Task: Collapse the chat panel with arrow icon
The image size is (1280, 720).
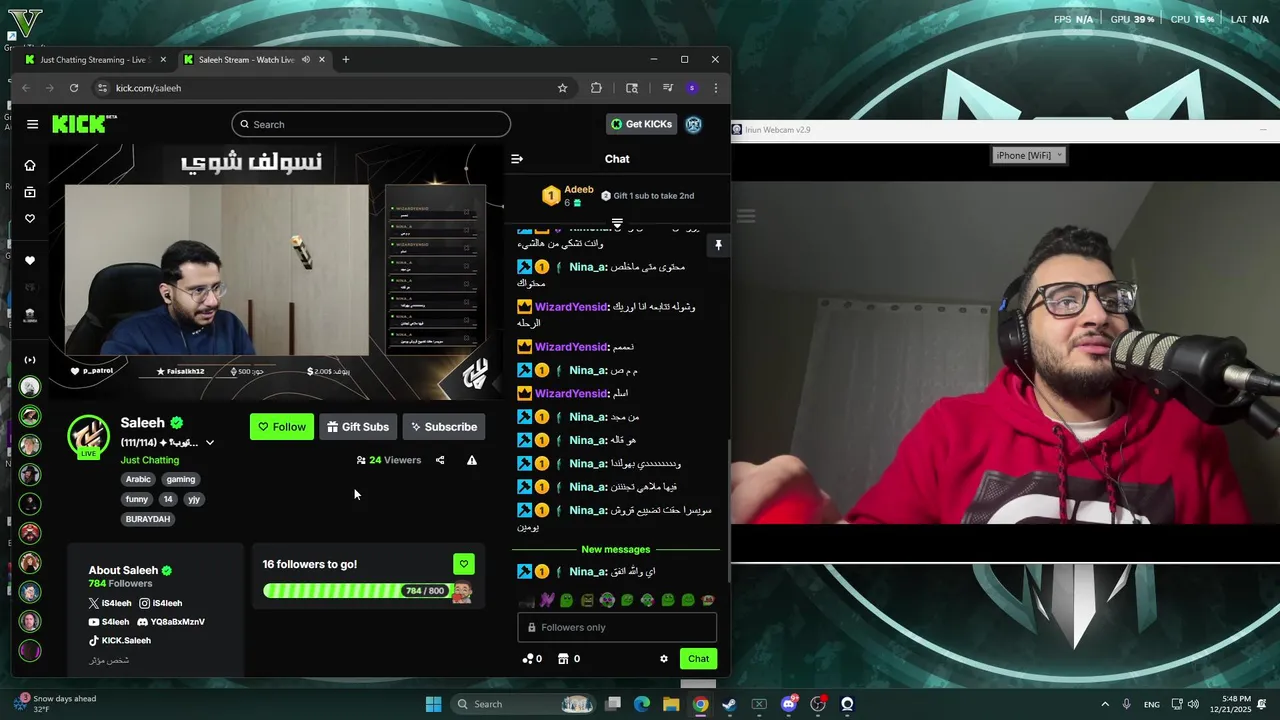Action: point(517,159)
